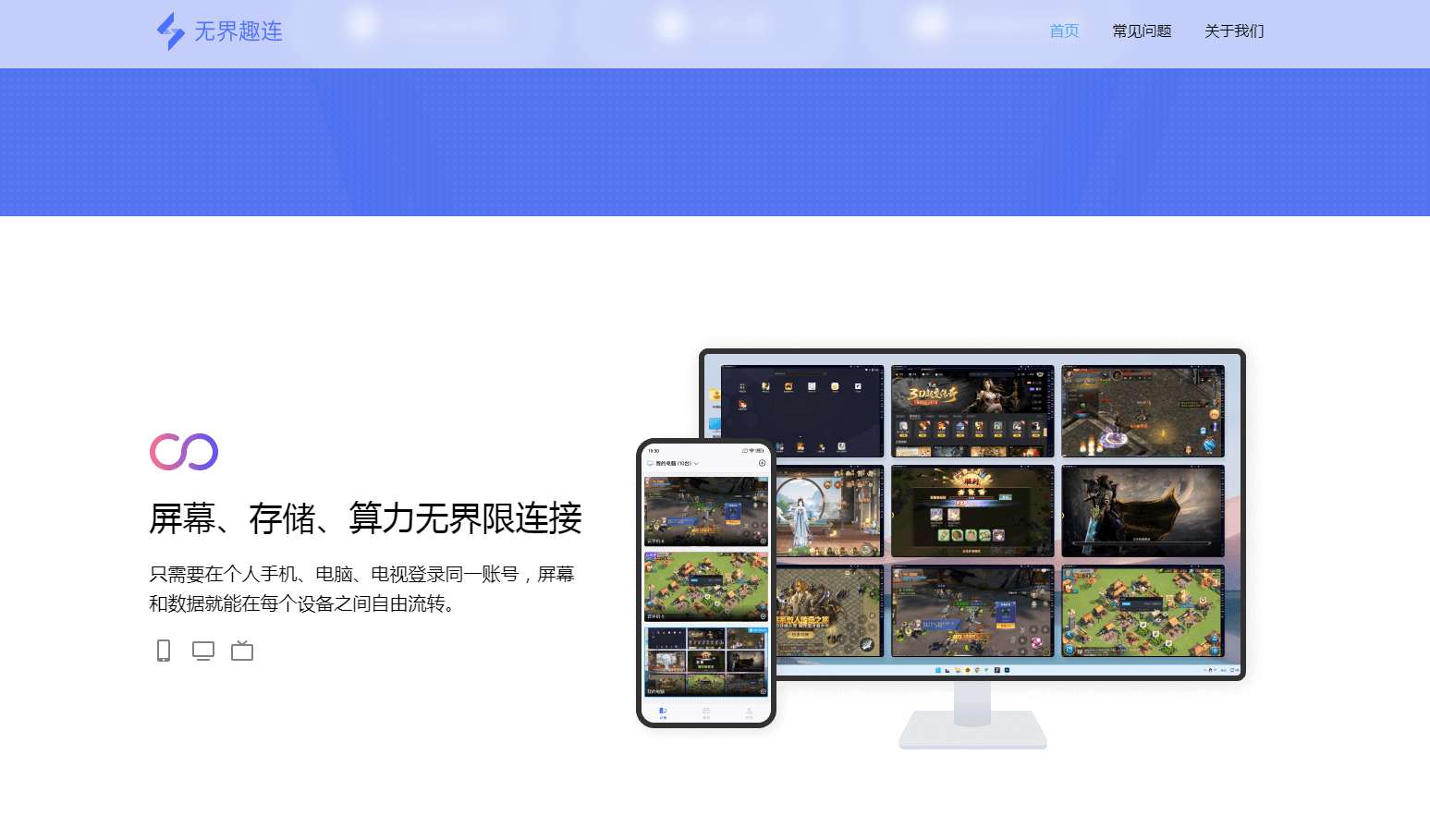Viewport: 1430px width, 840px height.
Task: Click the paragraph starting with 只需要在个人手机
Action: (362, 589)
